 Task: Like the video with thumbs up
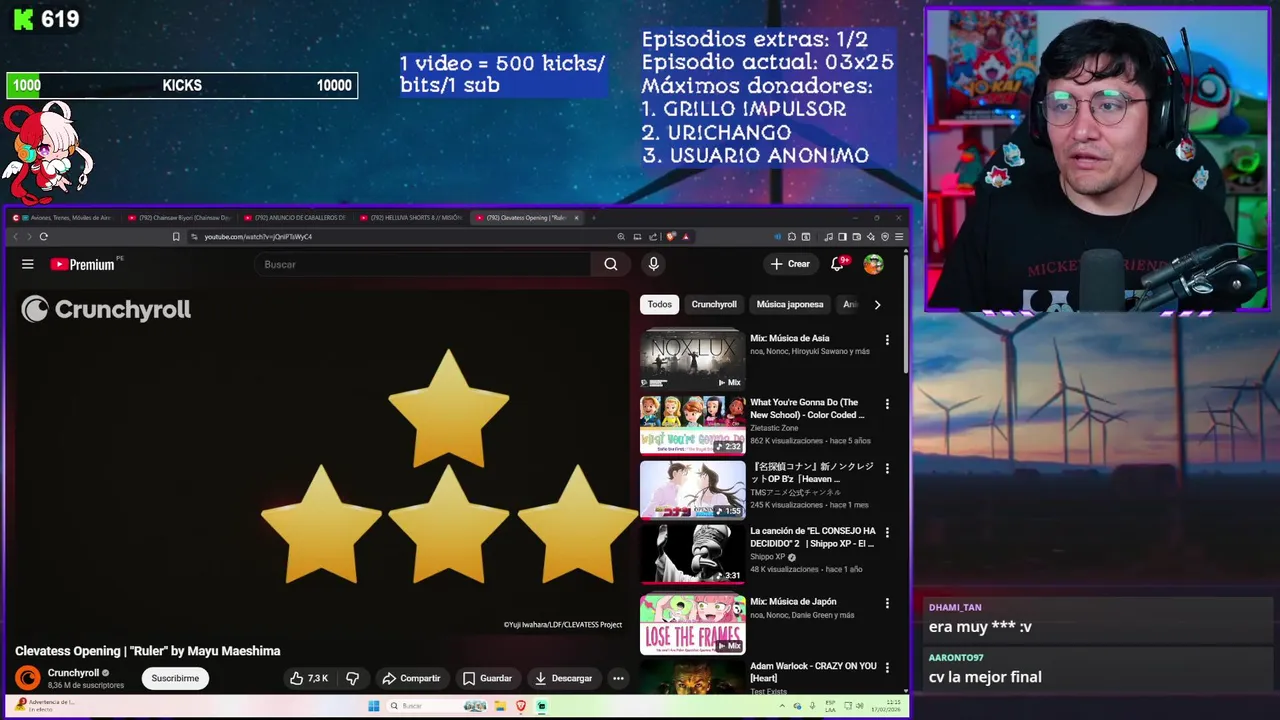coord(309,678)
